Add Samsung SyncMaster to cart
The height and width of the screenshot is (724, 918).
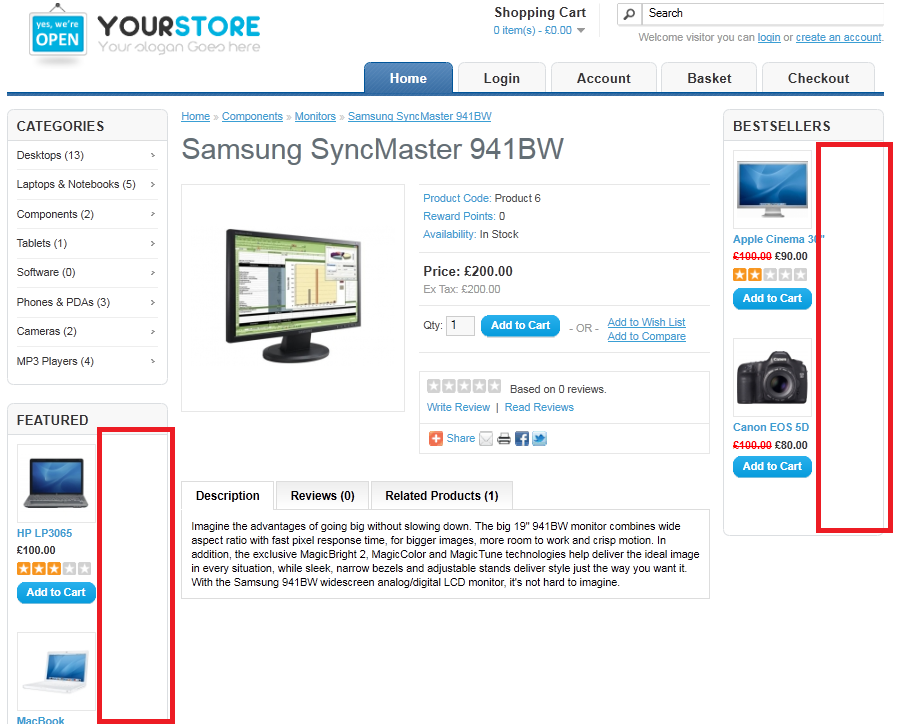point(520,325)
